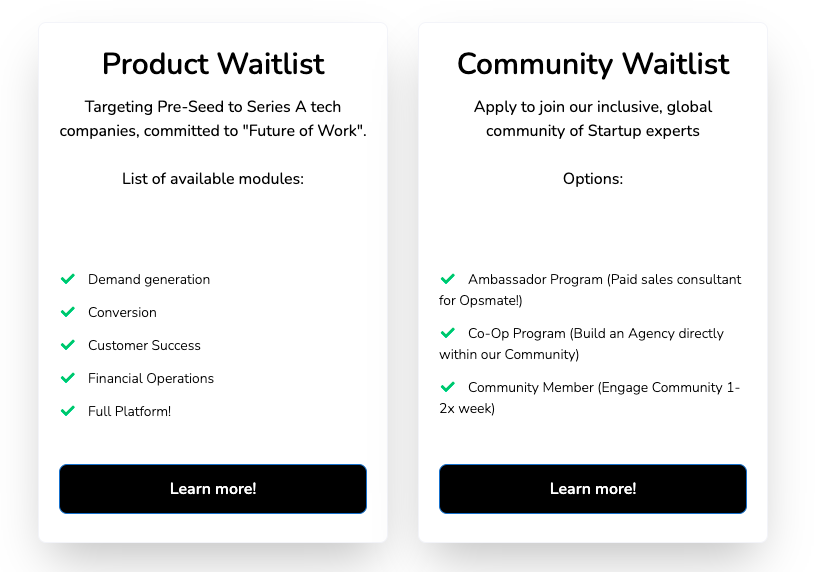Click the checkmark icon beside Demand generation
815x572 pixels.
pyautogui.click(x=68, y=279)
